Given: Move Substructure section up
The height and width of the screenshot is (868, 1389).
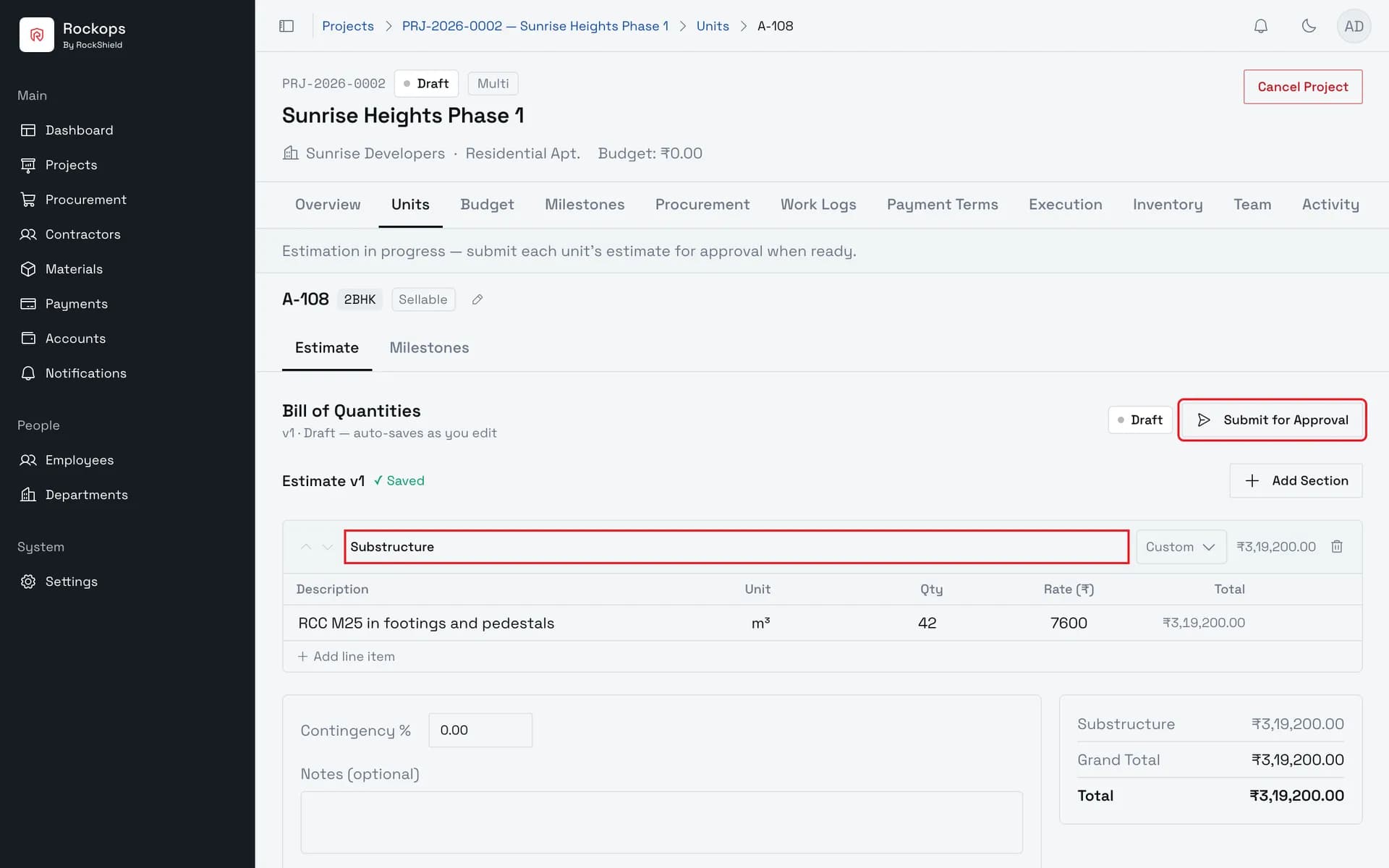Looking at the screenshot, I should click(306, 547).
